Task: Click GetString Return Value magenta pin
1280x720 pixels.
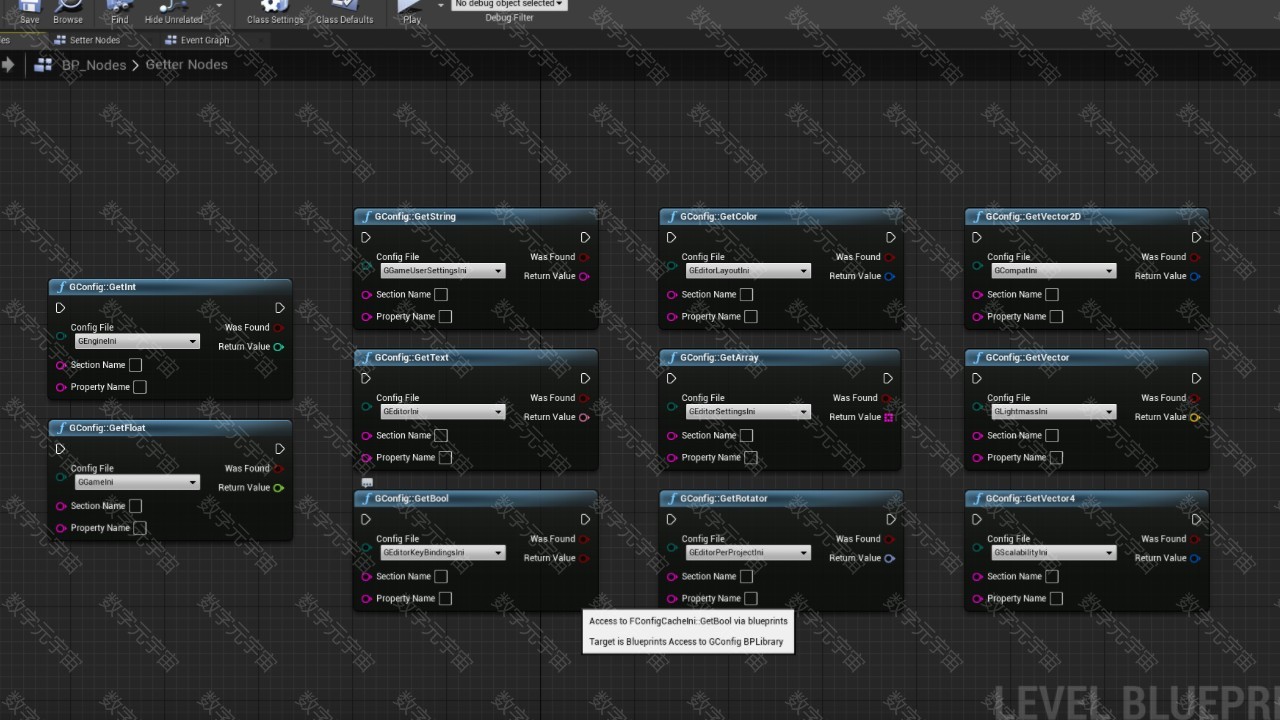Action: (584, 276)
